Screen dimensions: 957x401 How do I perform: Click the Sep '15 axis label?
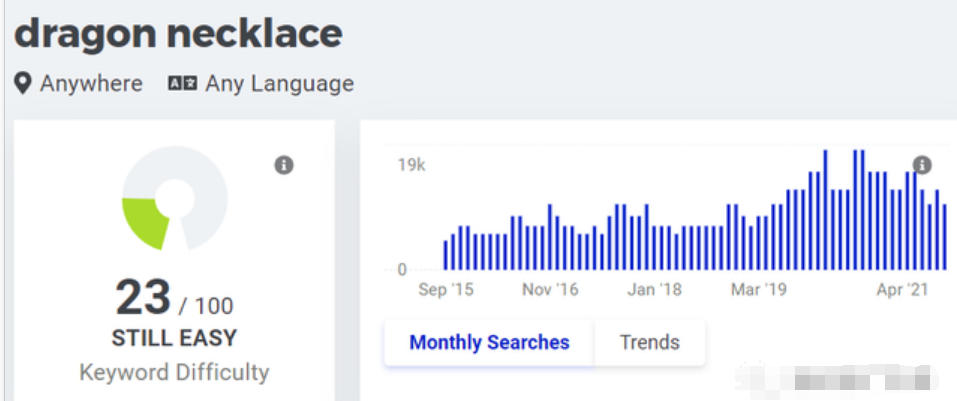[446, 290]
